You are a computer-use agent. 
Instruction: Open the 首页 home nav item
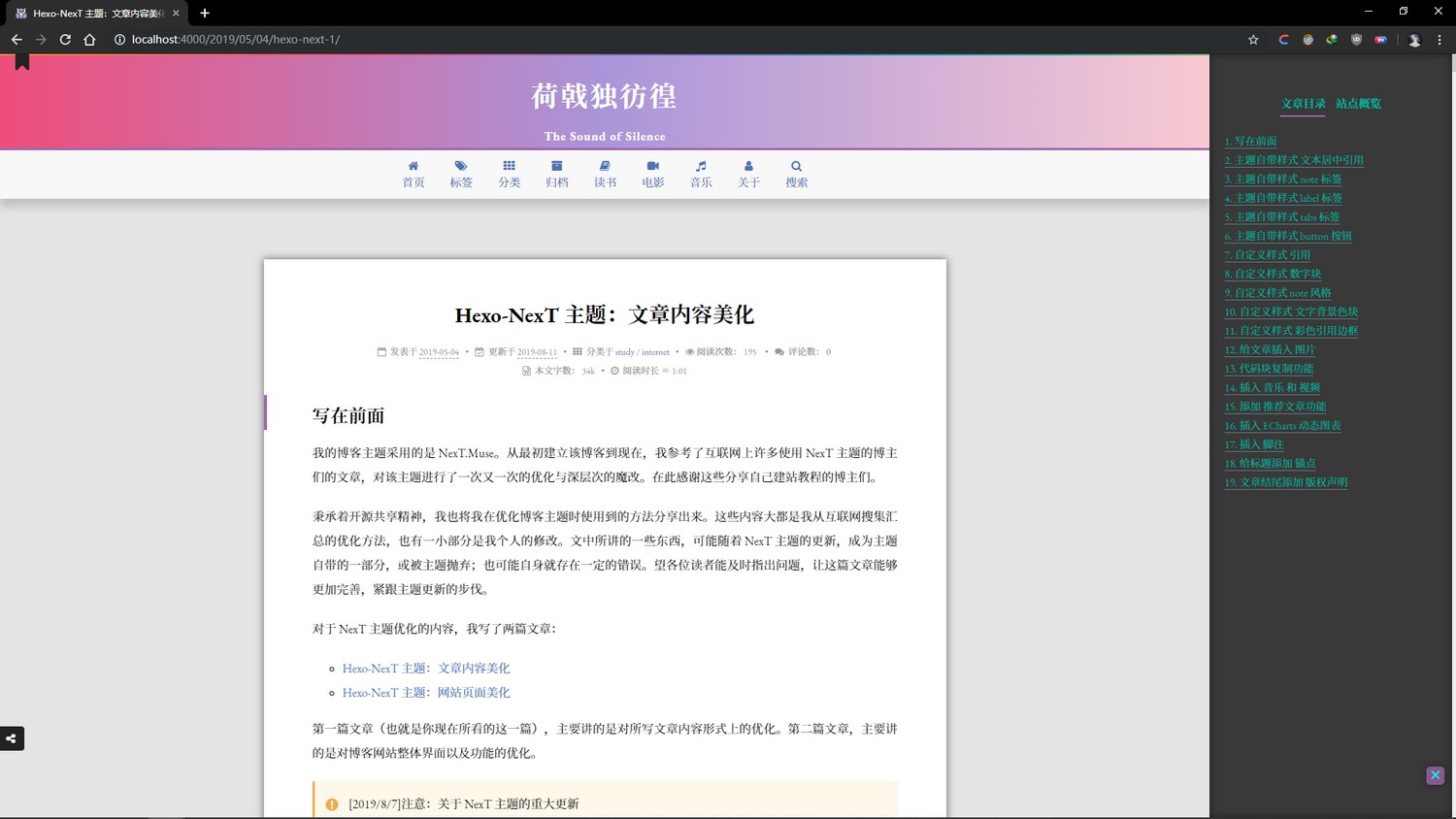414,175
